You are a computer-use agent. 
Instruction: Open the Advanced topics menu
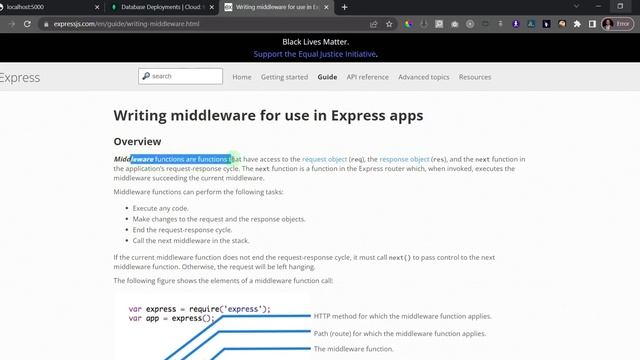pyautogui.click(x=424, y=77)
